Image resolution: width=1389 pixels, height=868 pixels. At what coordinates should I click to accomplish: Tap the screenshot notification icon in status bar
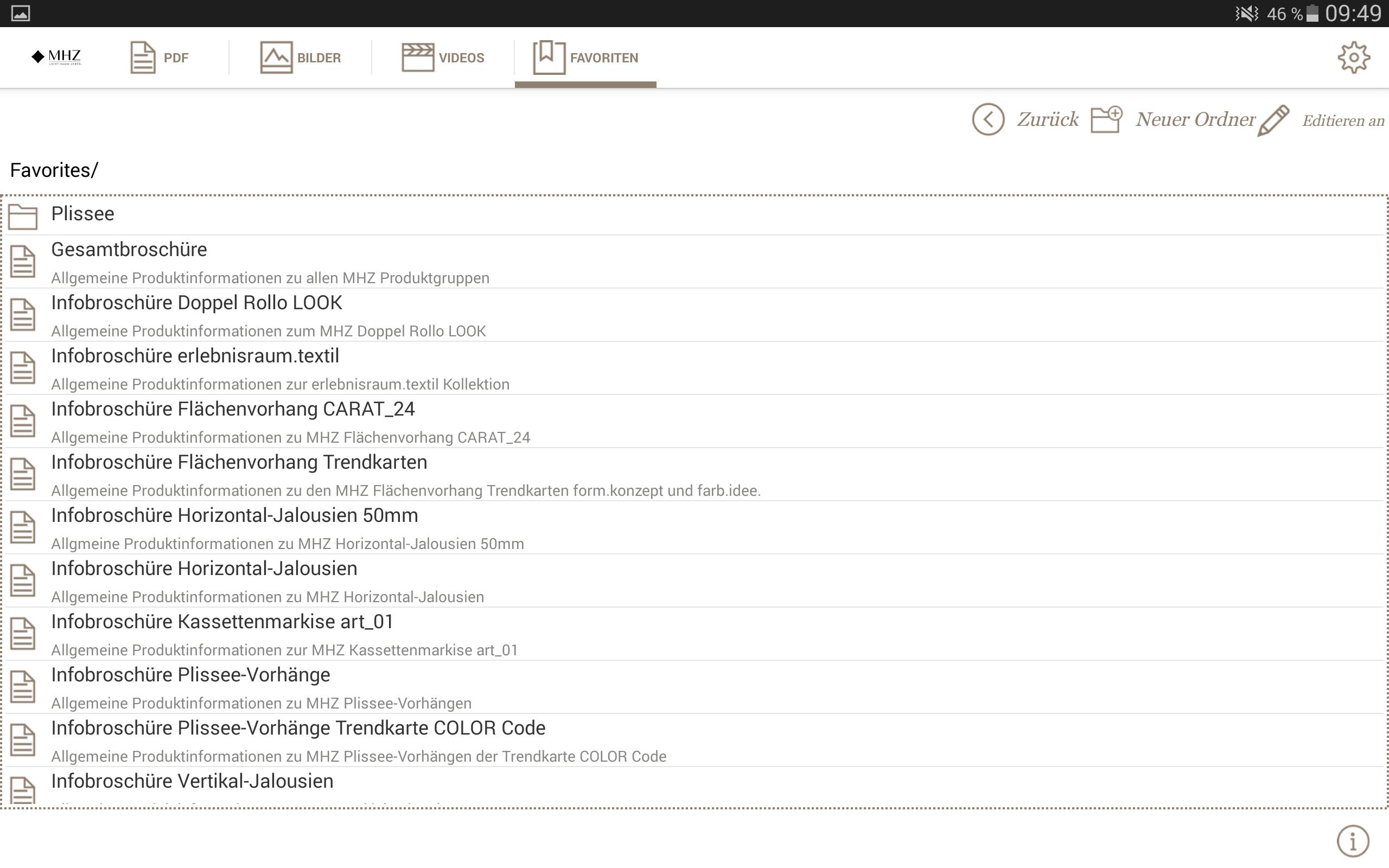click(20, 13)
